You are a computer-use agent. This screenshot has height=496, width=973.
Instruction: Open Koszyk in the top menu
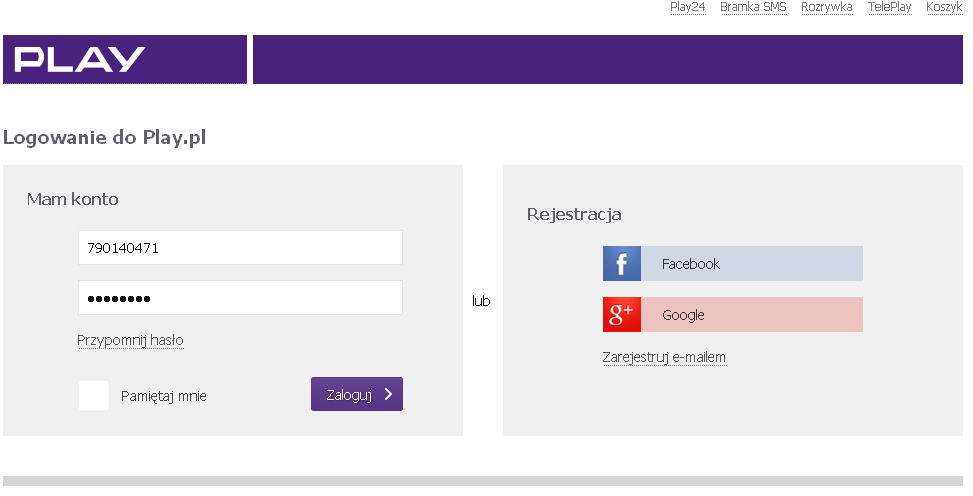944,7
